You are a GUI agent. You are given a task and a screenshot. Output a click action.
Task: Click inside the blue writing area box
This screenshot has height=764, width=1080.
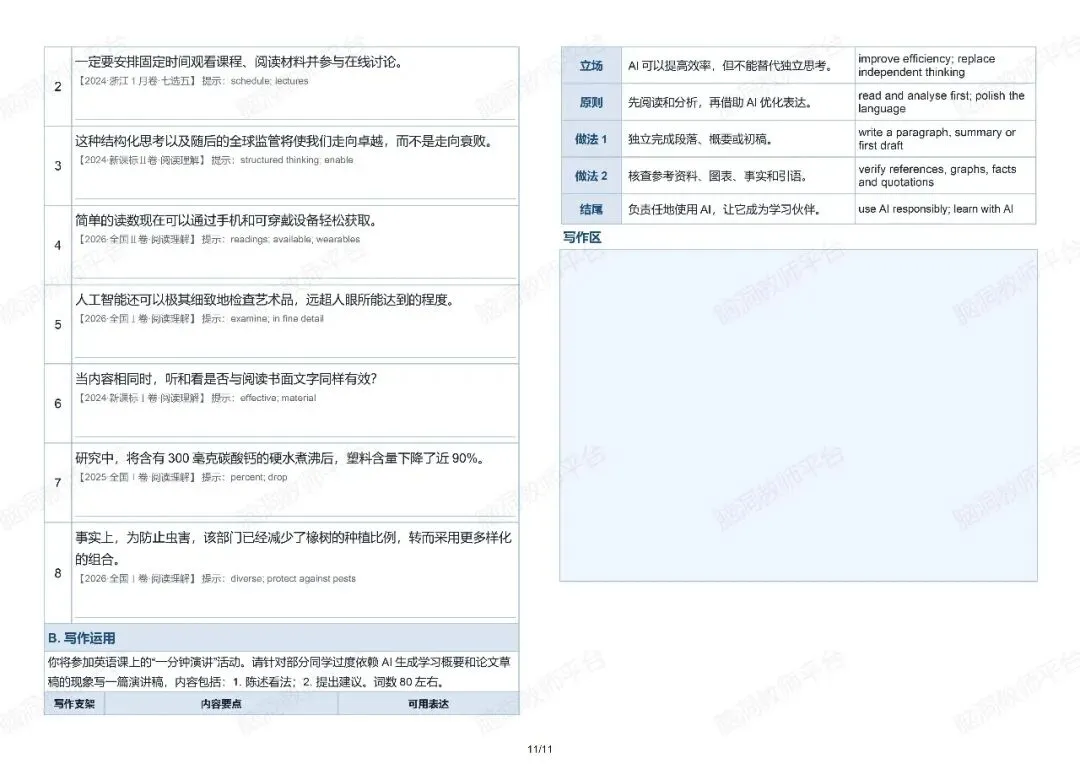point(798,415)
